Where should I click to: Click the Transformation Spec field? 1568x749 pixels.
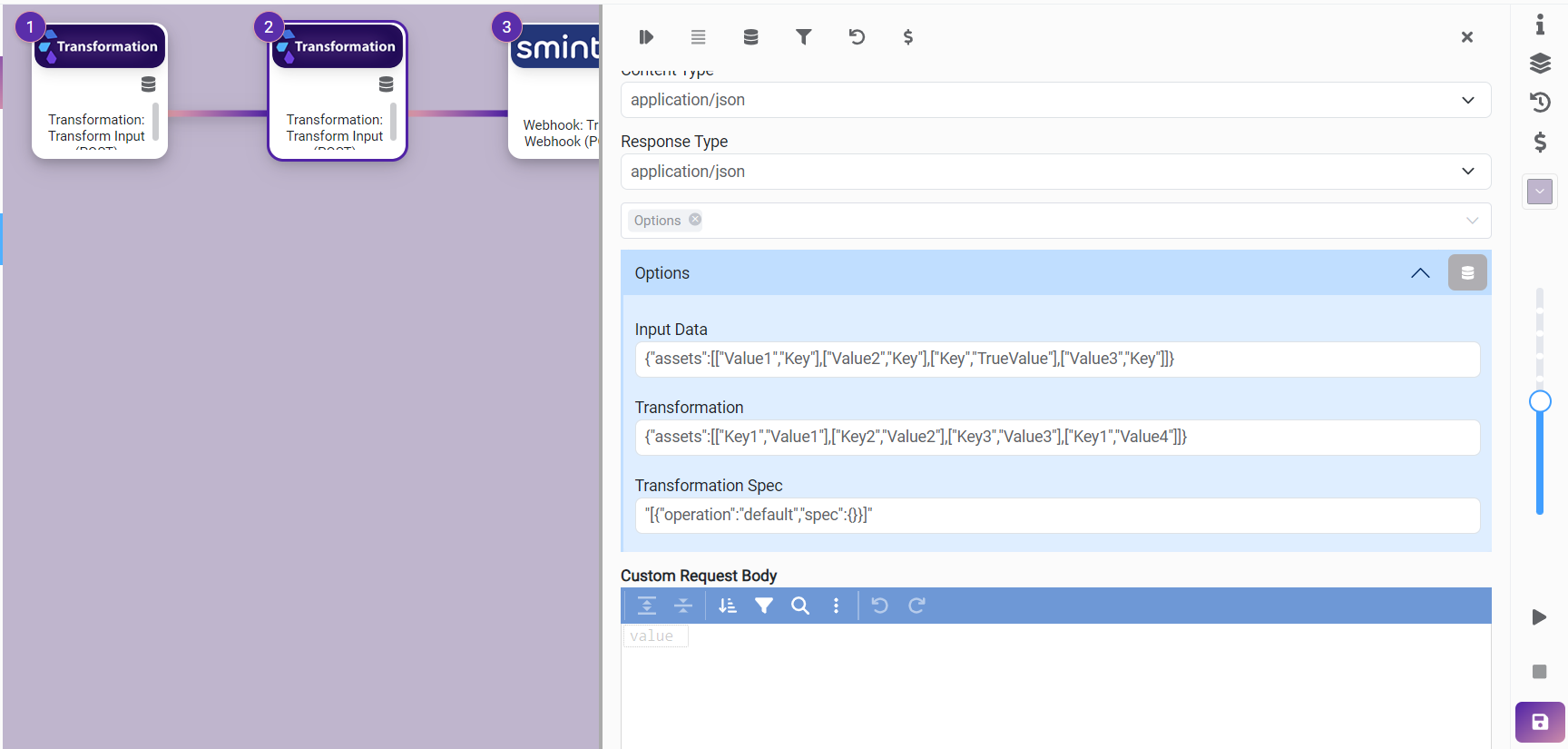pyautogui.click(x=1057, y=516)
